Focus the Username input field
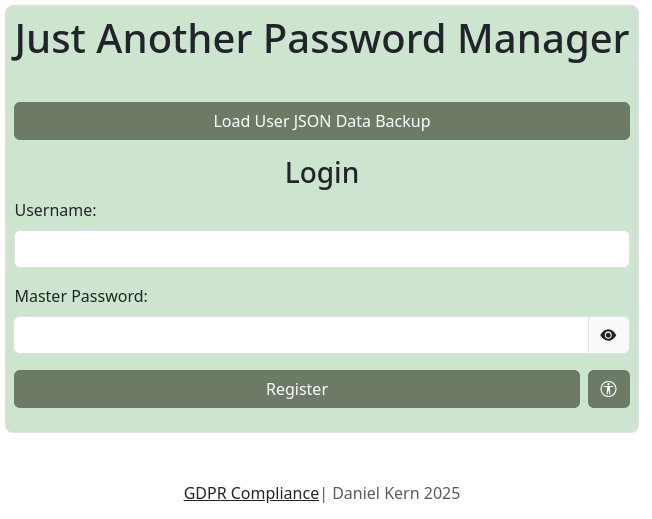 point(321,249)
